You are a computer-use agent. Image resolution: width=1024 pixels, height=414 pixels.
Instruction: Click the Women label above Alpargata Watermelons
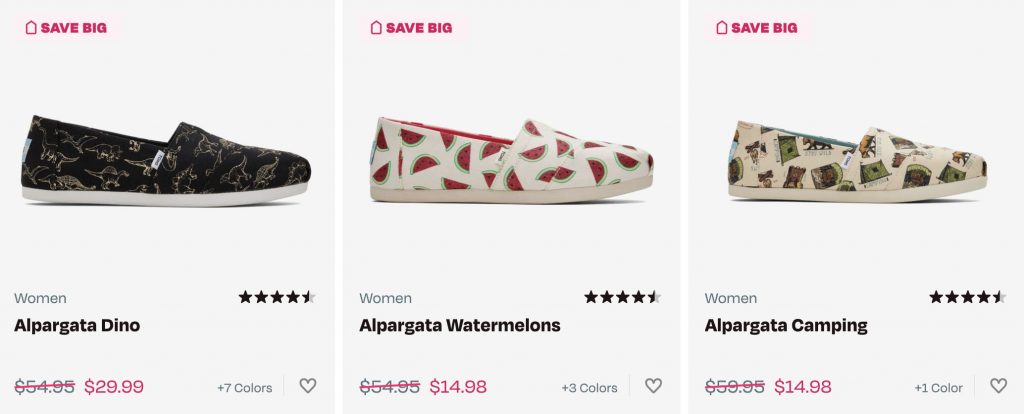point(385,298)
